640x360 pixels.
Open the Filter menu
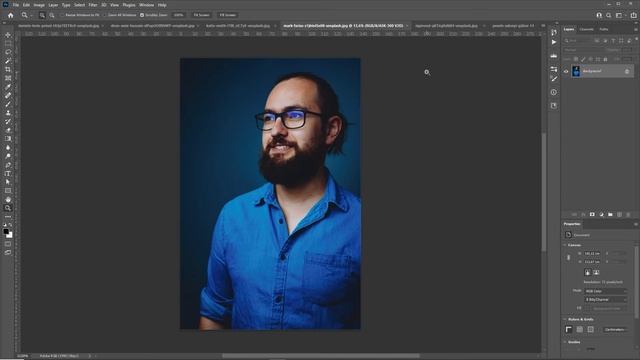pos(93,5)
